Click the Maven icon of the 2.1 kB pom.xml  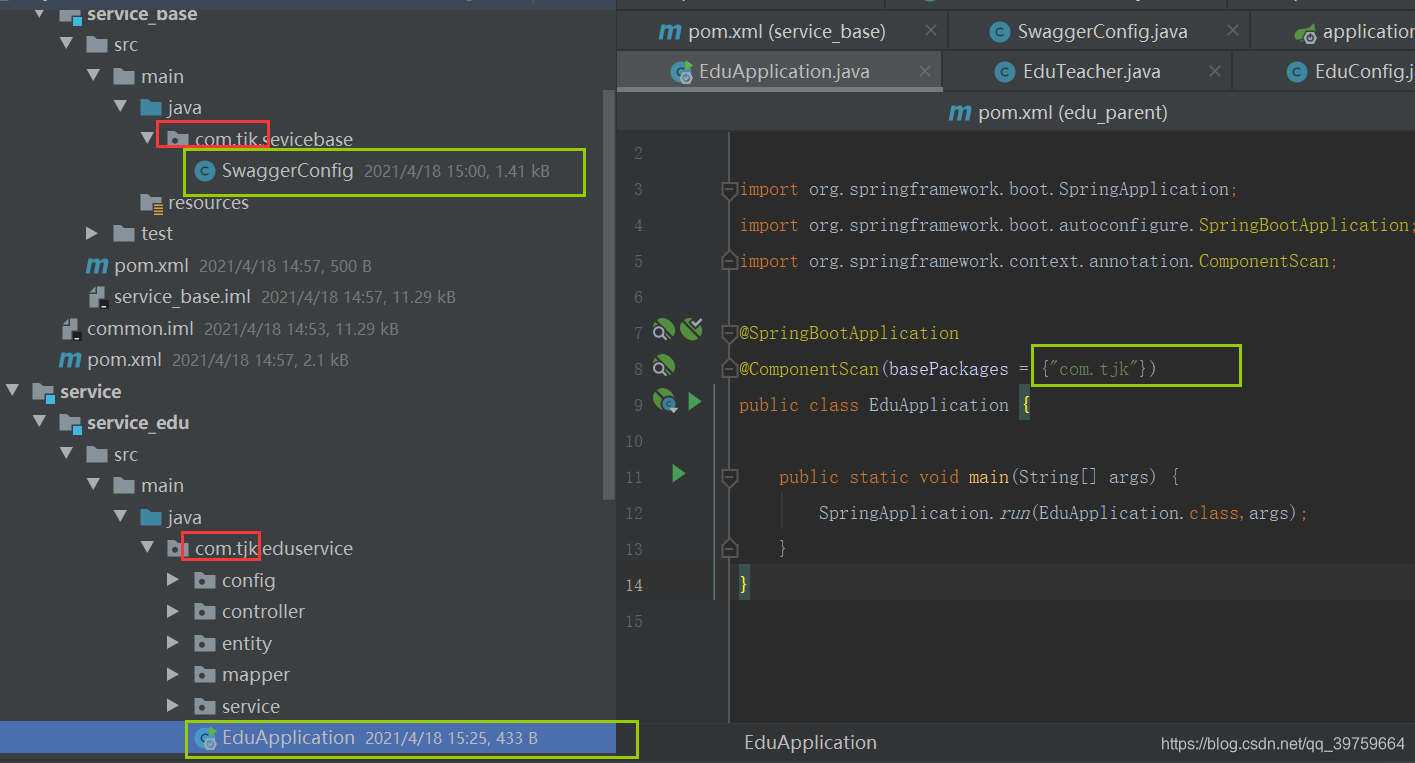[x=70, y=360]
